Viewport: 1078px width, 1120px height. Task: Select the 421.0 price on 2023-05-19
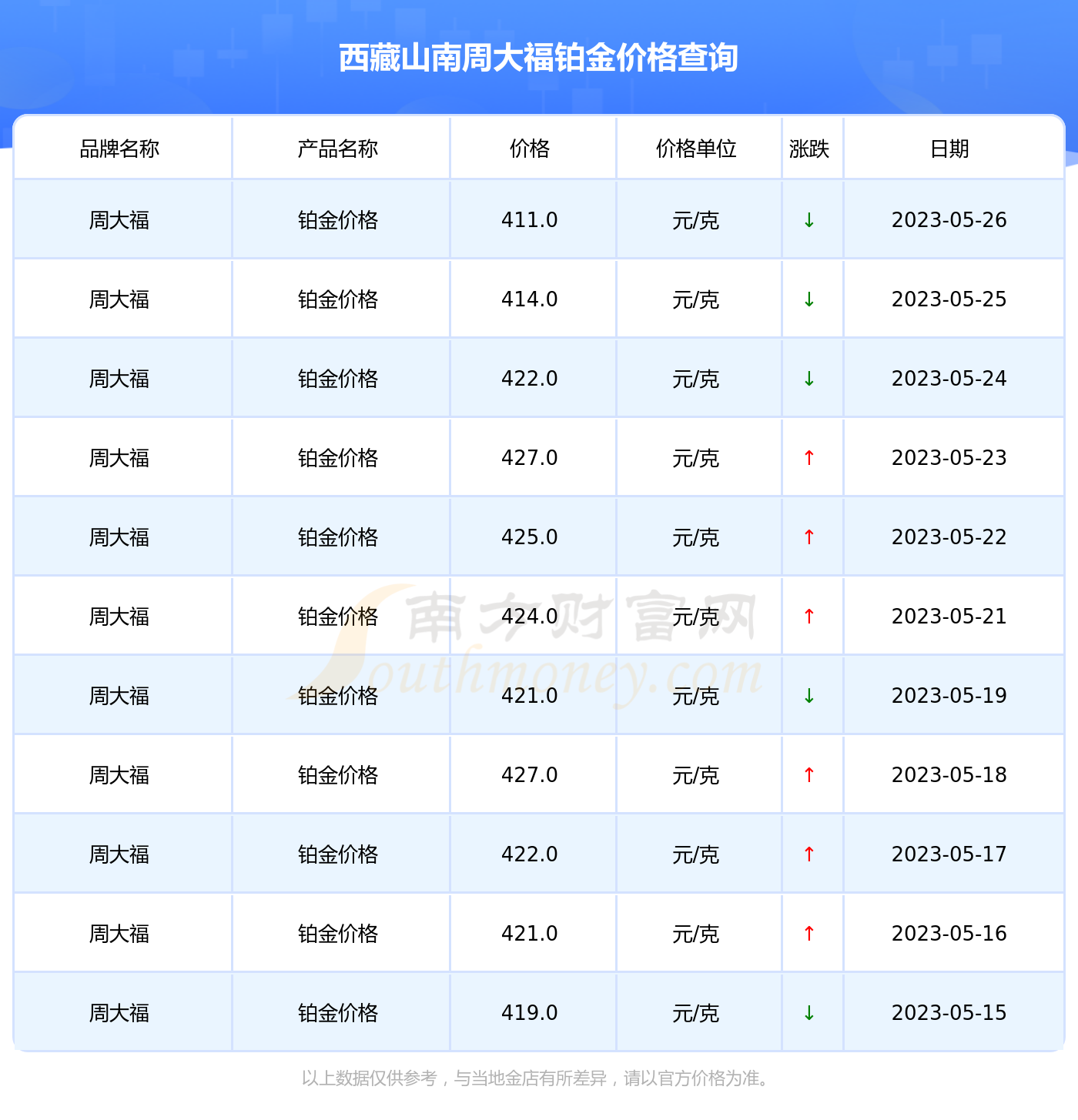click(x=530, y=696)
